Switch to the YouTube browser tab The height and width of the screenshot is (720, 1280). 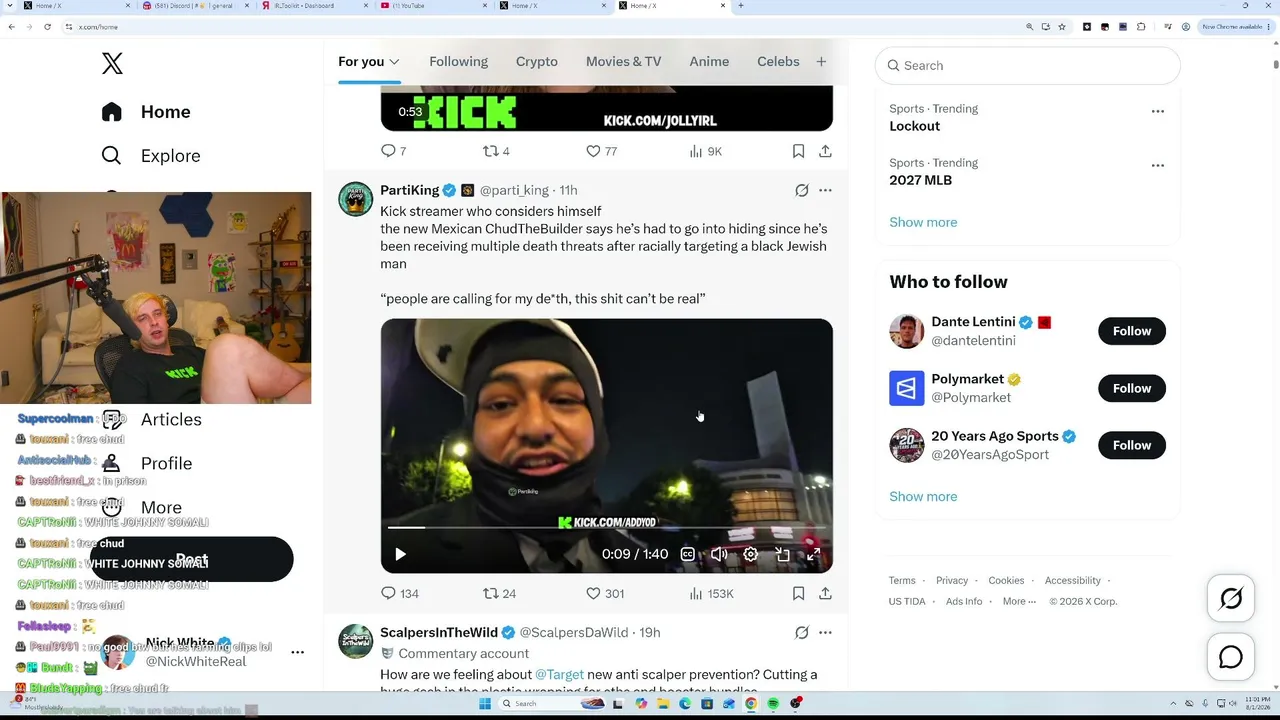coord(433,6)
